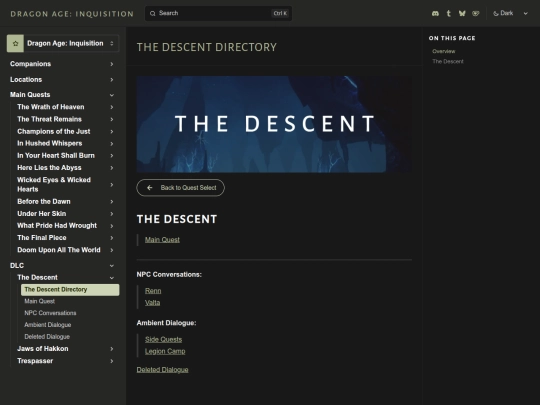Go to Dragon Age: Inquisition site title

(x=72, y=14)
